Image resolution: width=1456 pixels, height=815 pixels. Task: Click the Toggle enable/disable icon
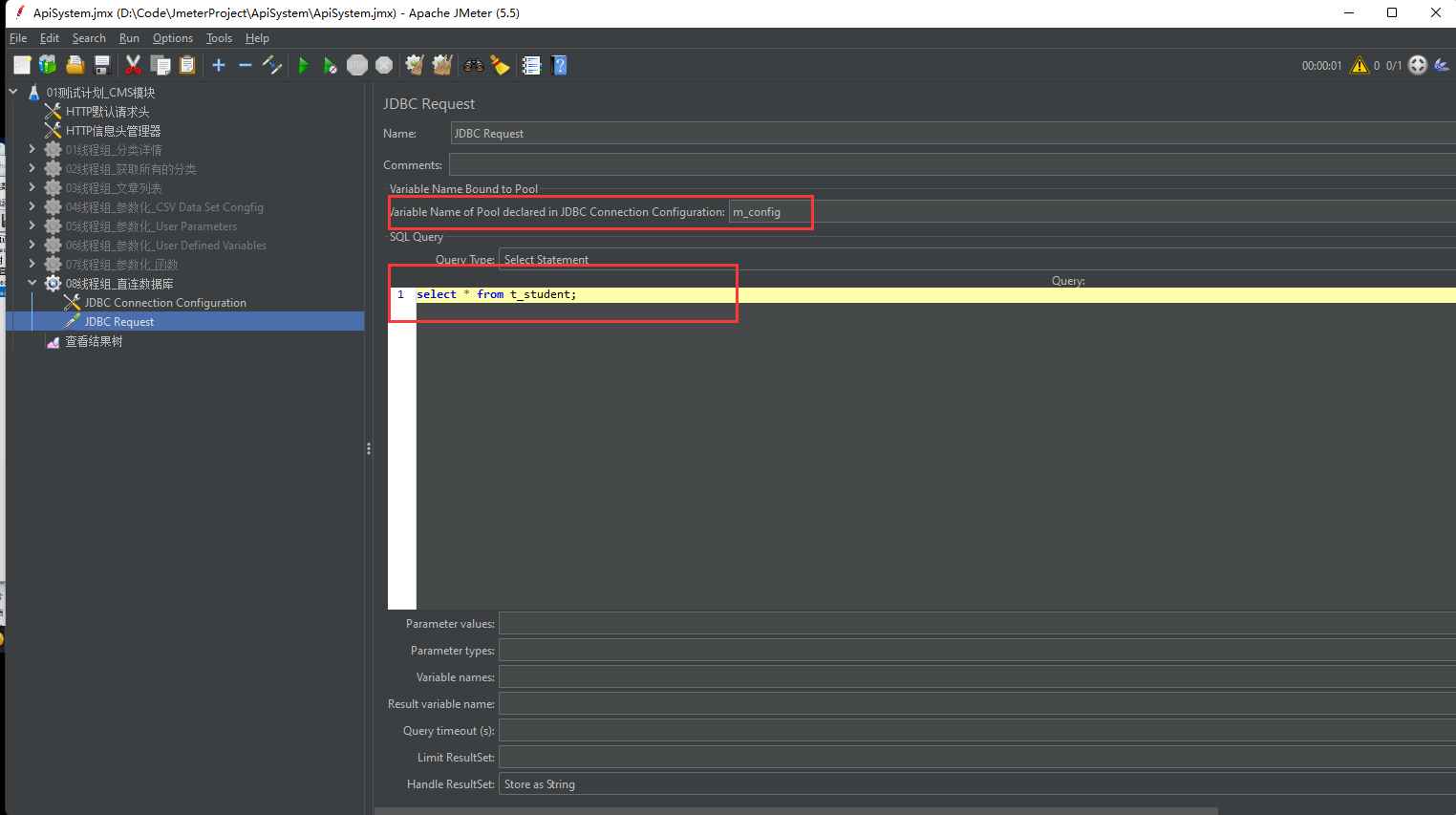click(272, 65)
